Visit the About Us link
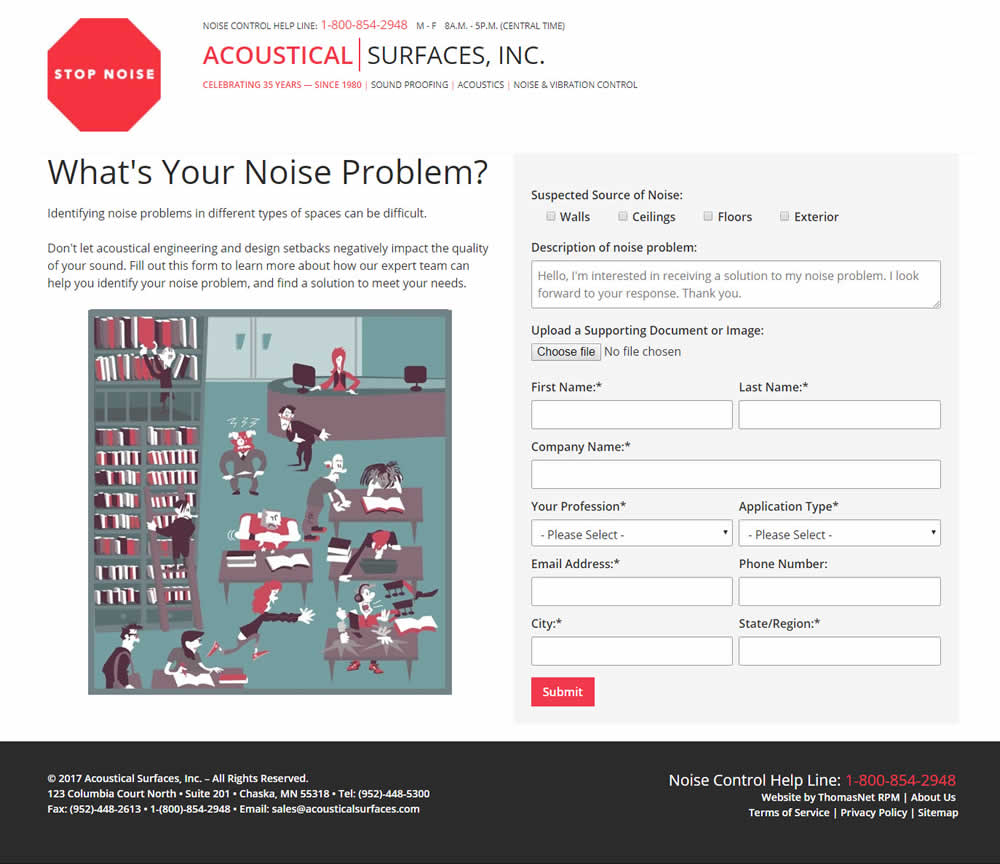Image resolution: width=1000 pixels, height=864 pixels. tap(933, 797)
